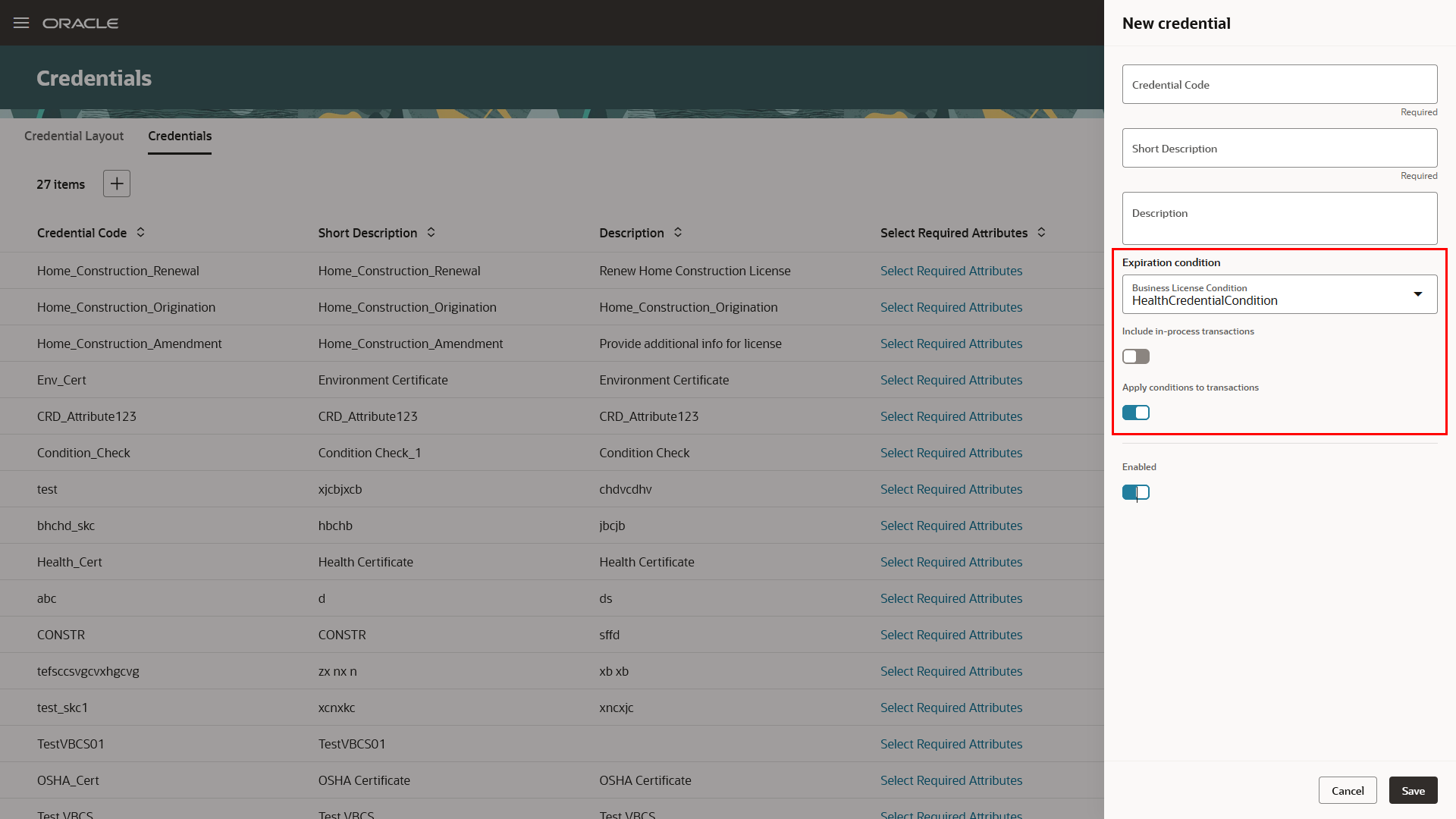Sort the Select Required Attributes column
The image size is (1456, 819).
[x=1042, y=233]
